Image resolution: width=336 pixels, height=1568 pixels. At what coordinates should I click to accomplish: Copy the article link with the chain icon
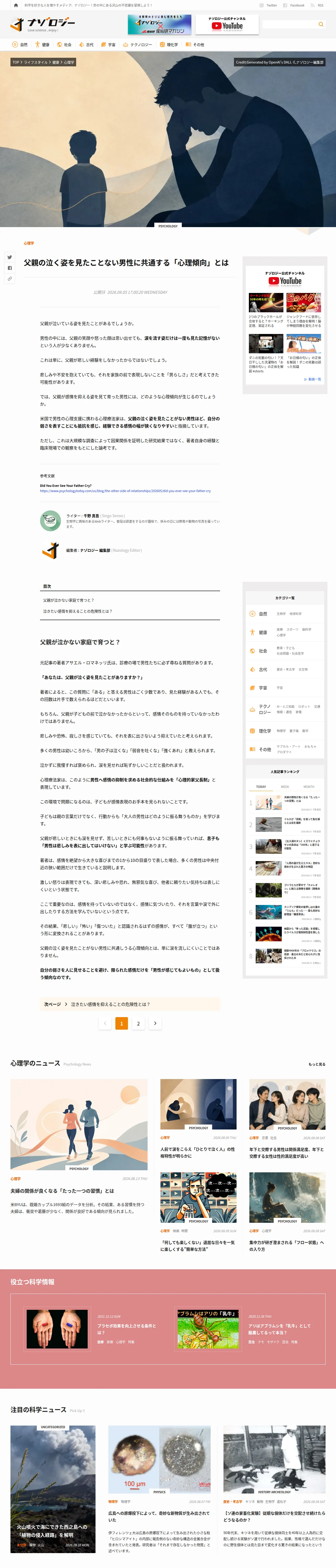click(x=10, y=279)
